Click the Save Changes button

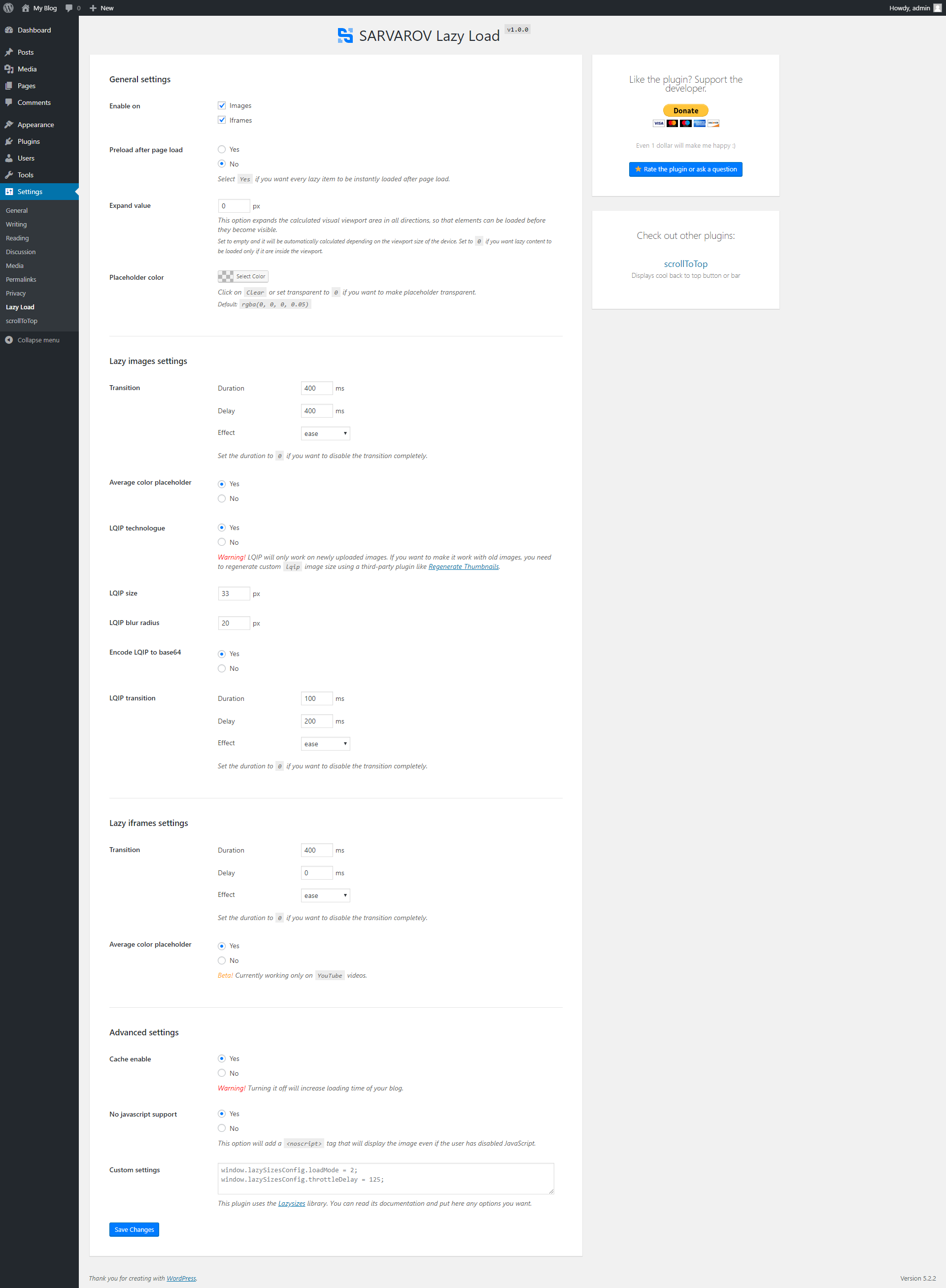click(134, 1229)
